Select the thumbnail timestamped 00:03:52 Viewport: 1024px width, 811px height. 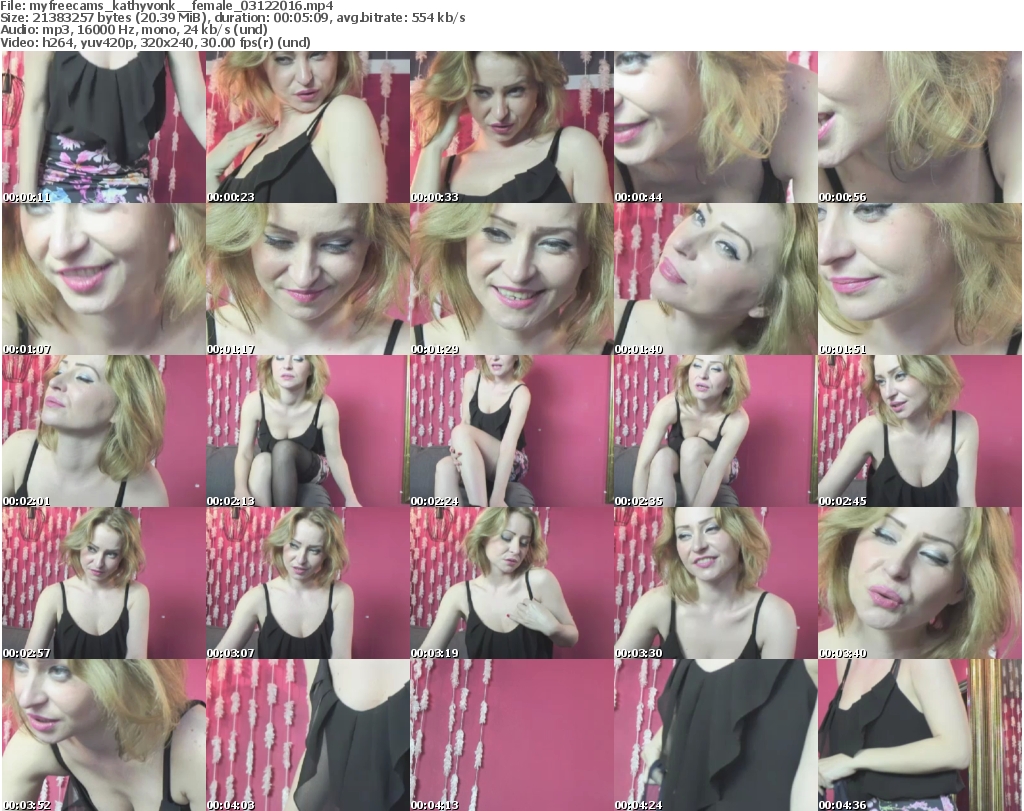click(x=104, y=735)
